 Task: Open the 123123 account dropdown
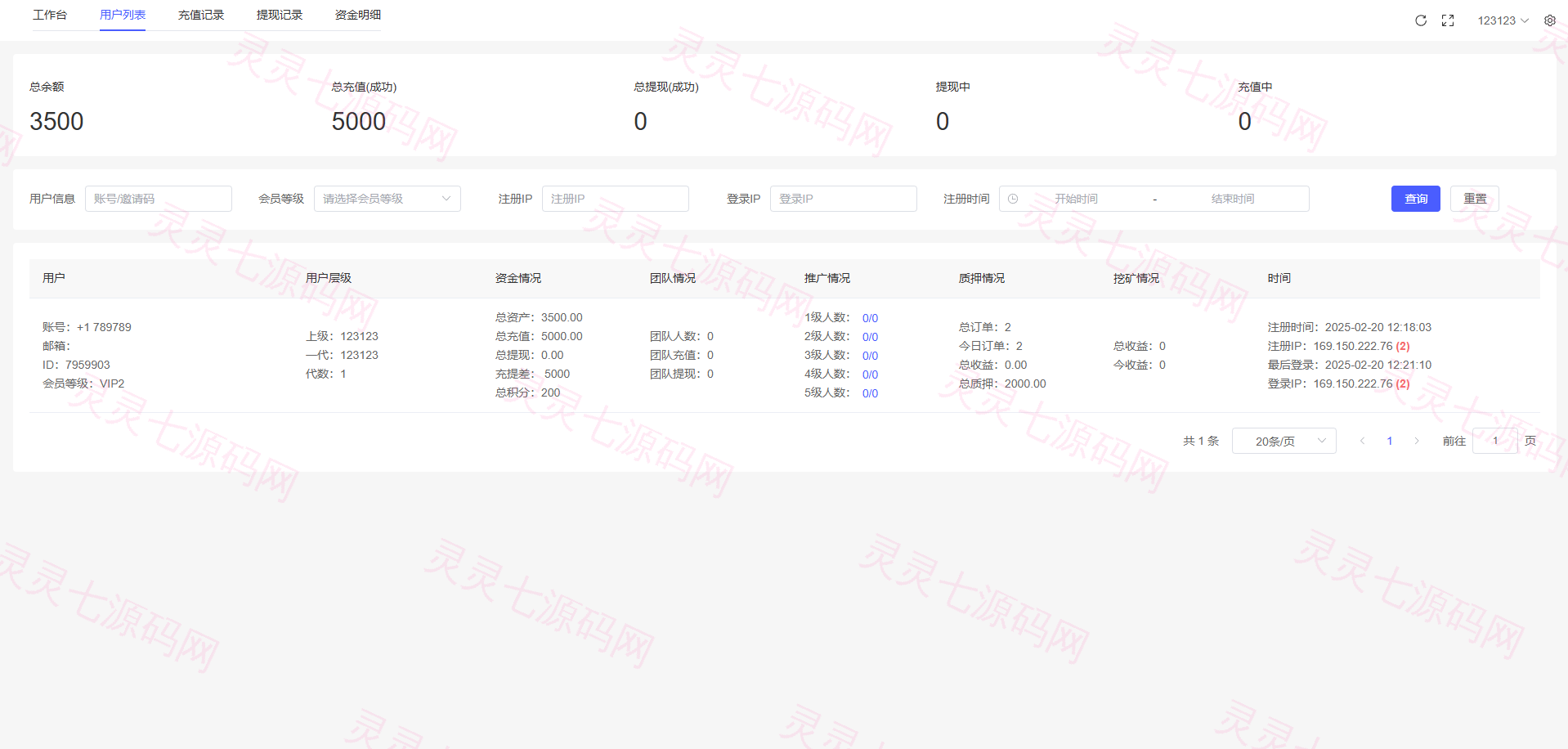tap(1503, 20)
